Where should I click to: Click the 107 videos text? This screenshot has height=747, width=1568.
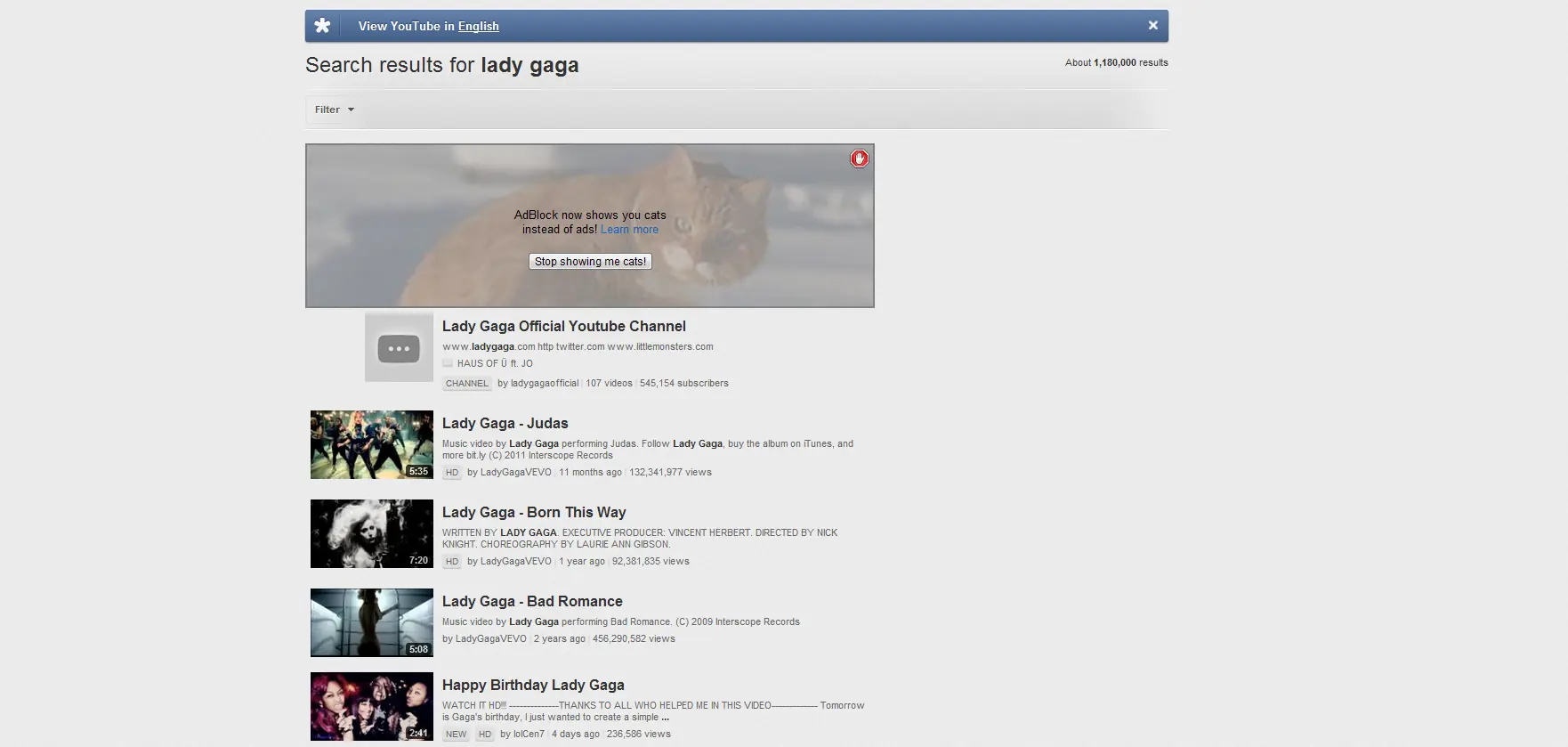(x=609, y=384)
